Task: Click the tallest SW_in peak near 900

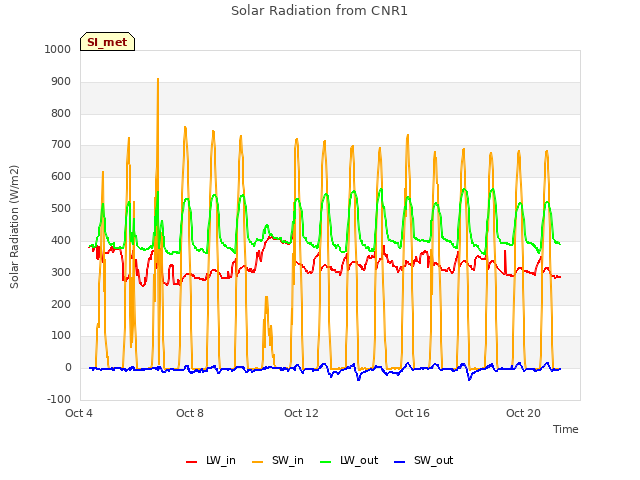Action: [x=158, y=80]
